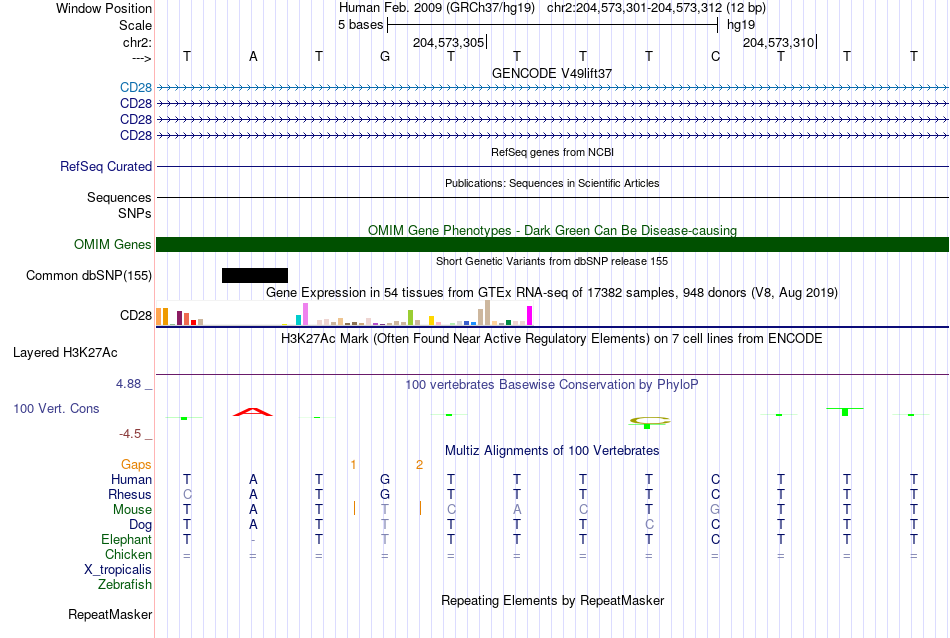Open the RepeatMasker track label
The width and height of the screenshot is (950, 638).
coord(110,615)
